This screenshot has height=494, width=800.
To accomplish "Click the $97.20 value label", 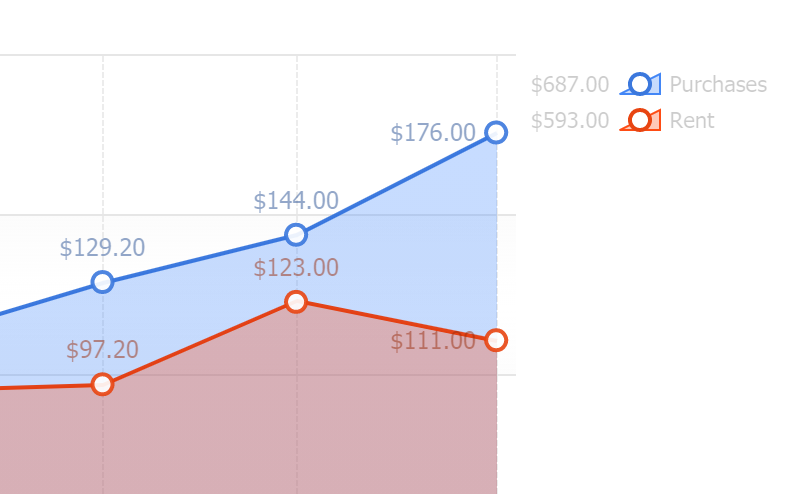I will click(102, 350).
